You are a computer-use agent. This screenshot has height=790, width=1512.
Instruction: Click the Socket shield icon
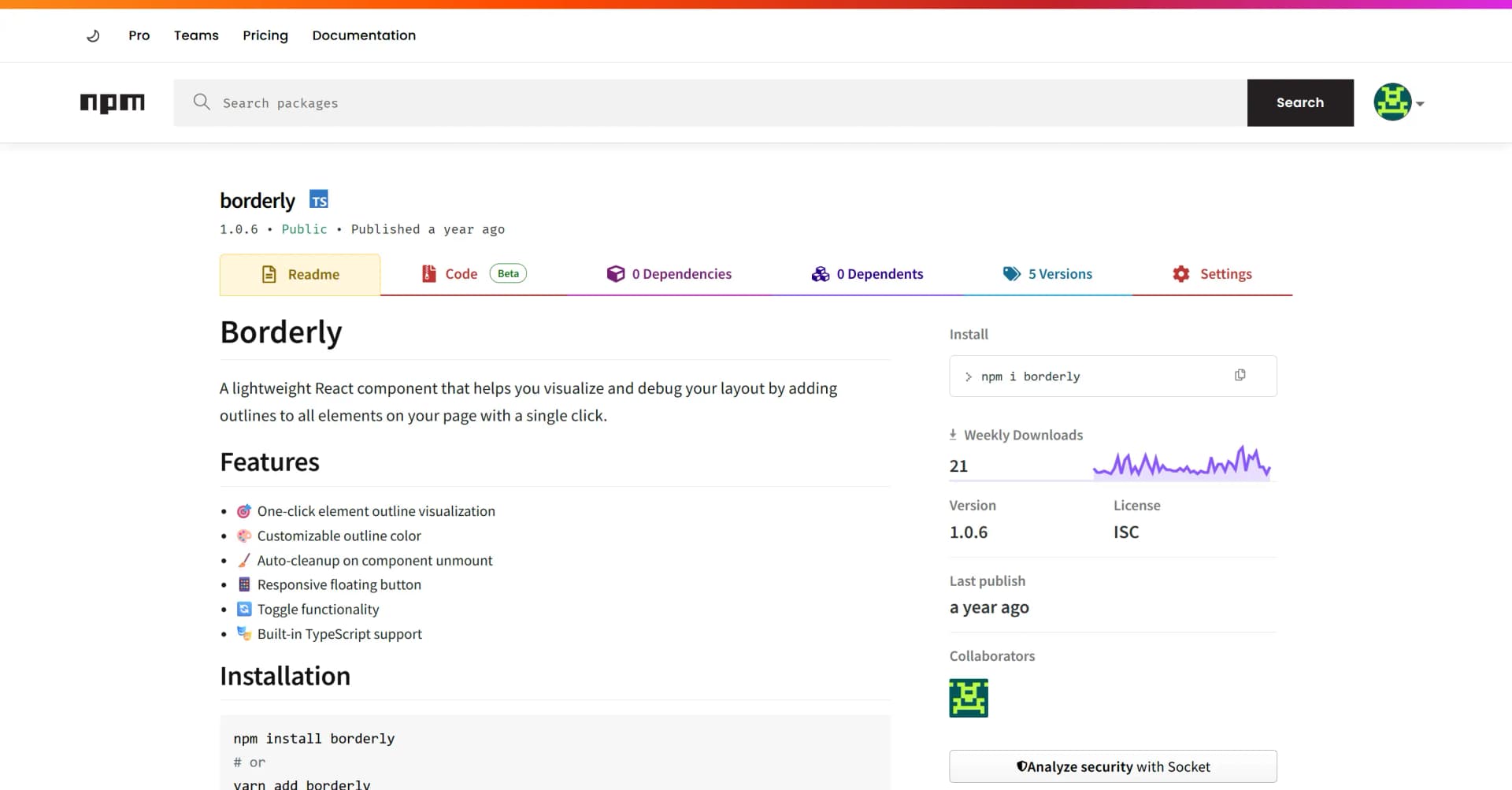(1021, 766)
